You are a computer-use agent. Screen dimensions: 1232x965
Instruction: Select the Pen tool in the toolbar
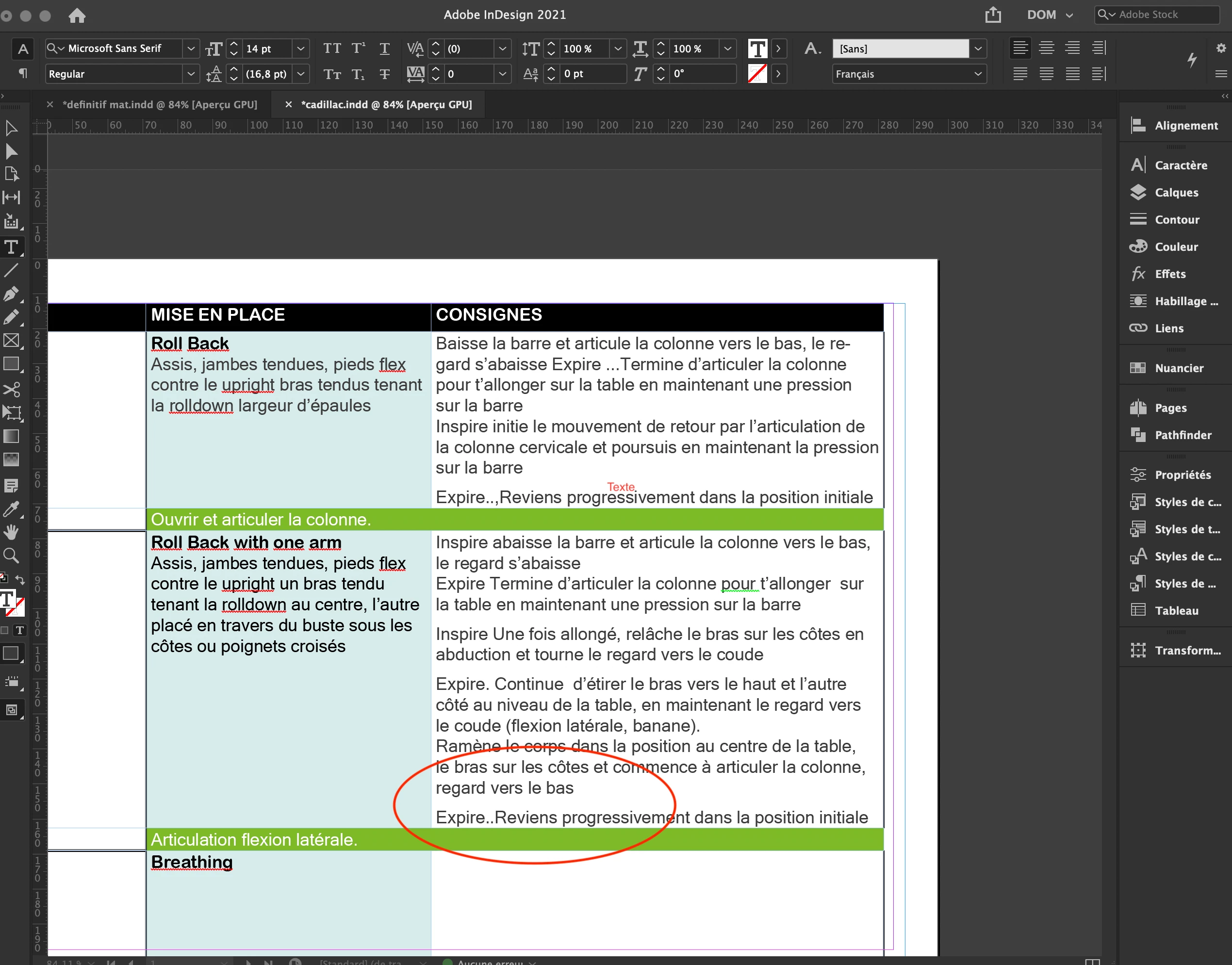[11, 294]
